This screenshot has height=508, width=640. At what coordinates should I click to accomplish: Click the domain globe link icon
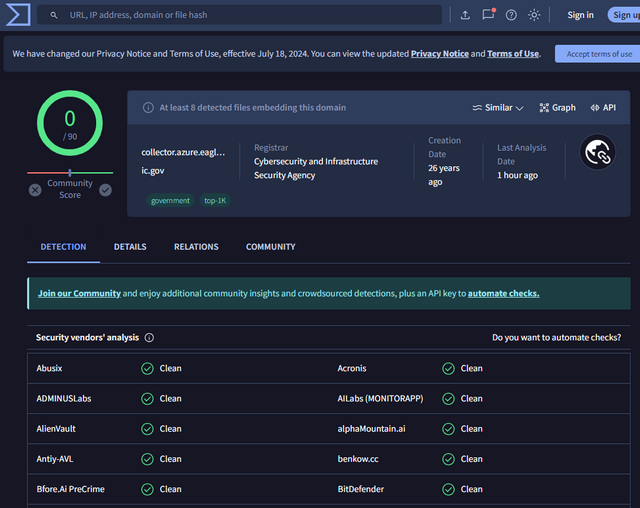pyautogui.click(x=598, y=152)
